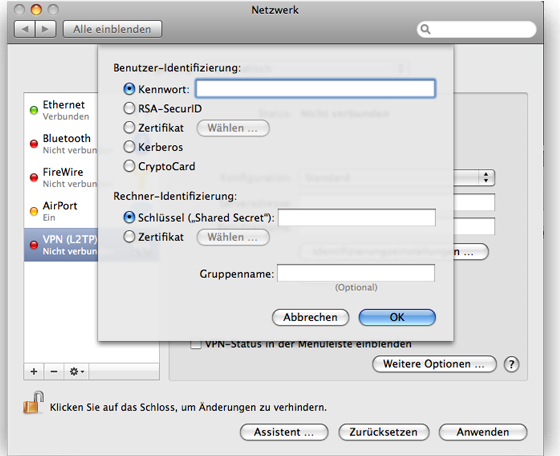Confirm dialog with OK button
This screenshot has width=560, height=456.
397,317
